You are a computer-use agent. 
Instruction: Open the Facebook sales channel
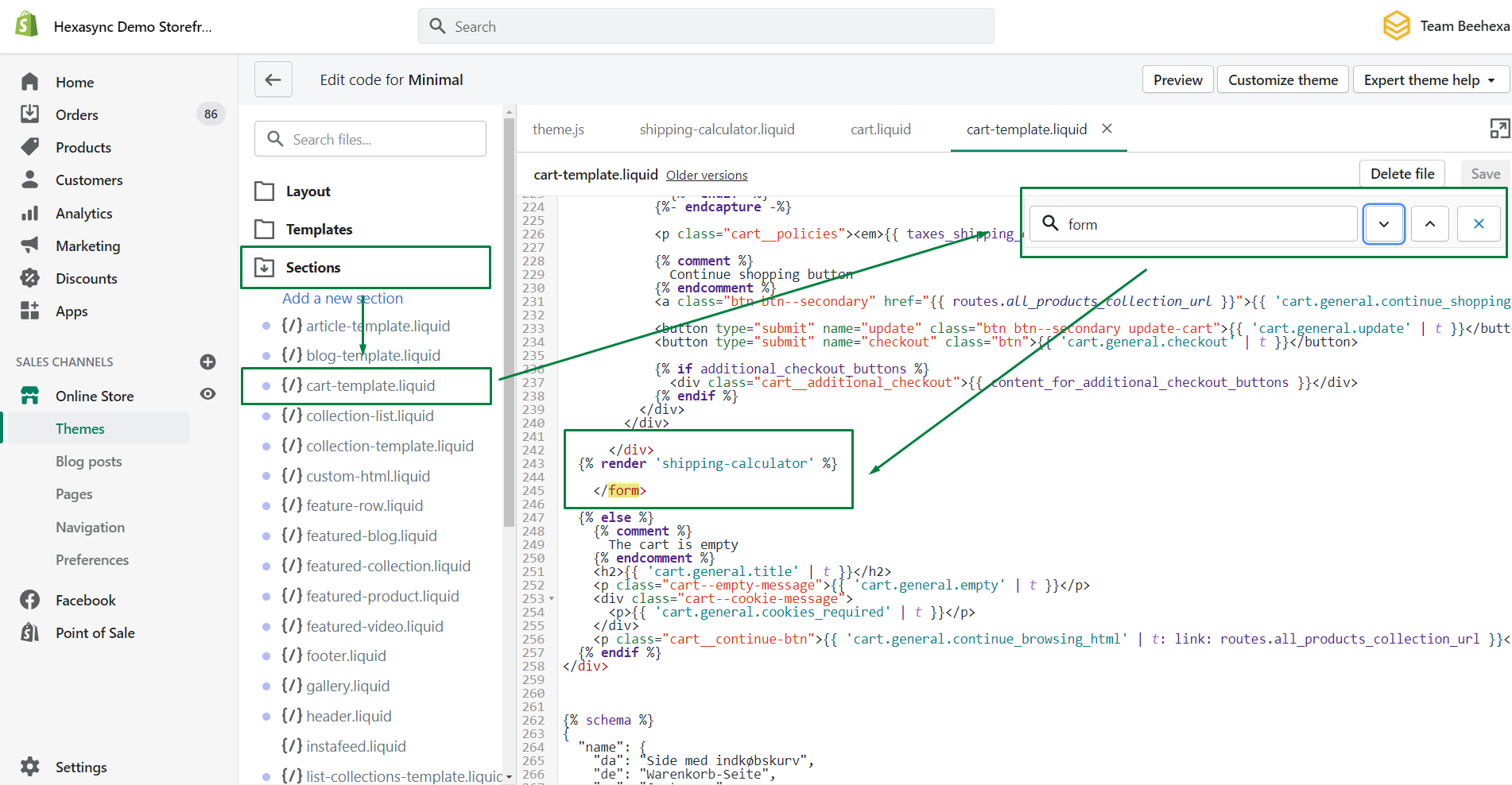(86, 600)
